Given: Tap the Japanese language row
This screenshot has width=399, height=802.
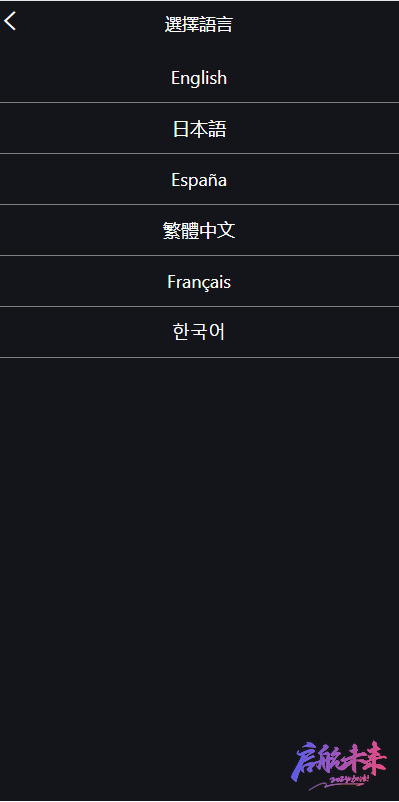Looking at the screenshot, I should point(200,128).
